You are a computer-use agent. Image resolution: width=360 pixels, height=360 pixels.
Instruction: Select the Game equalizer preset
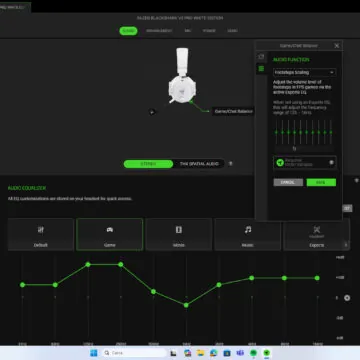pyautogui.click(x=110, y=234)
